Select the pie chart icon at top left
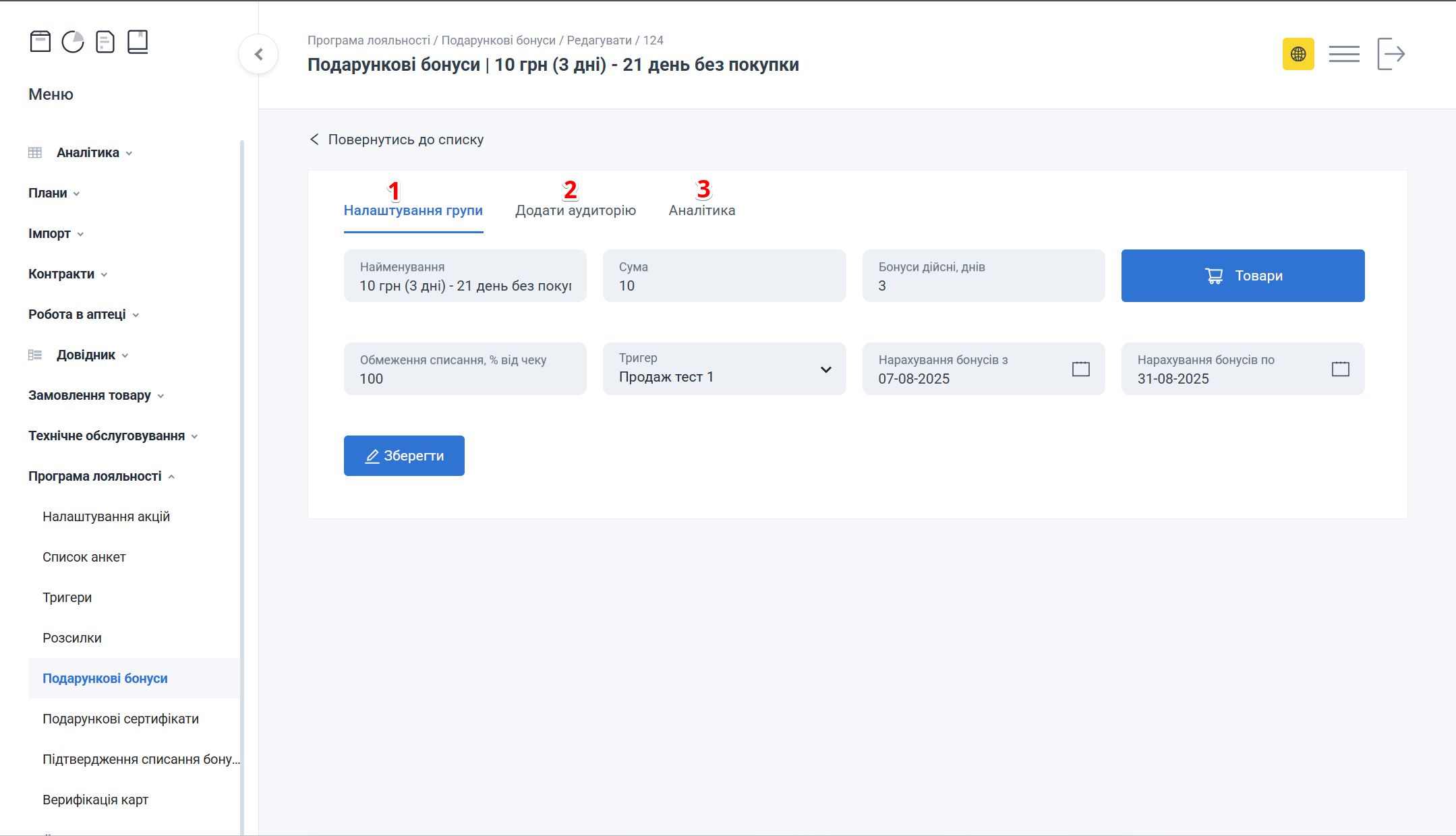1456x836 pixels. click(x=74, y=41)
